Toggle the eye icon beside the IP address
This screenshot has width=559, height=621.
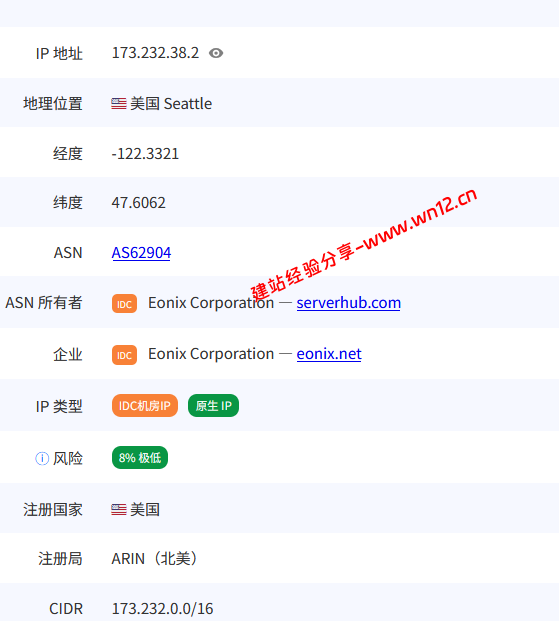(x=216, y=53)
